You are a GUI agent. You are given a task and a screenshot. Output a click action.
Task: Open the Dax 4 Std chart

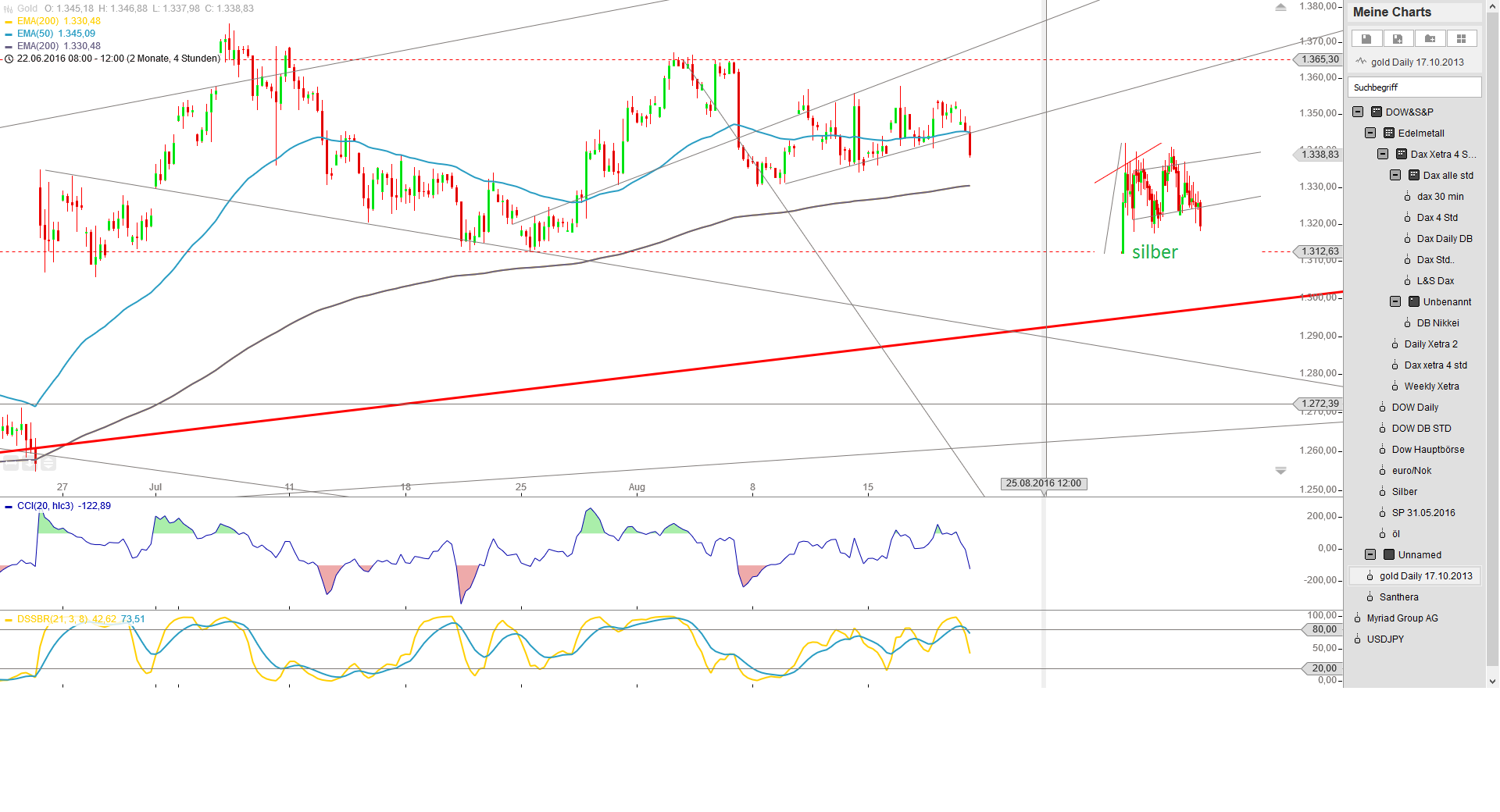click(x=1437, y=218)
